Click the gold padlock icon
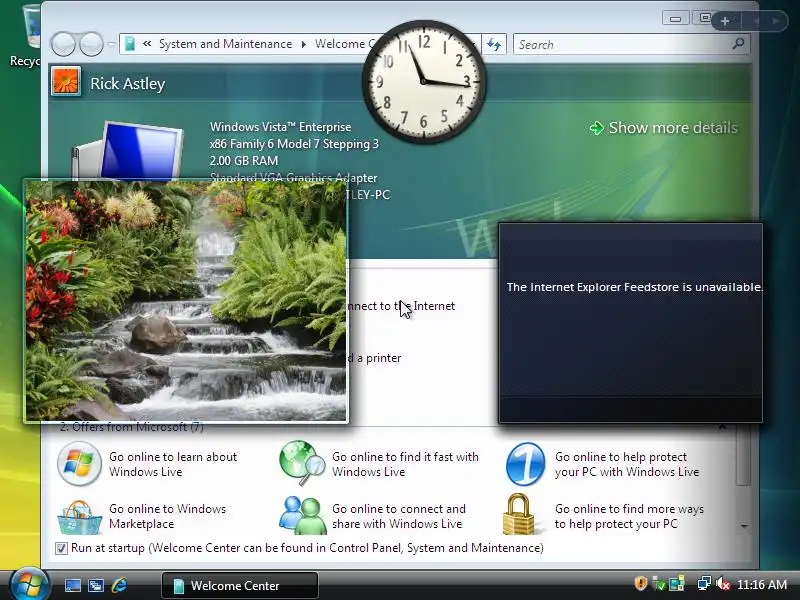 click(519, 514)
